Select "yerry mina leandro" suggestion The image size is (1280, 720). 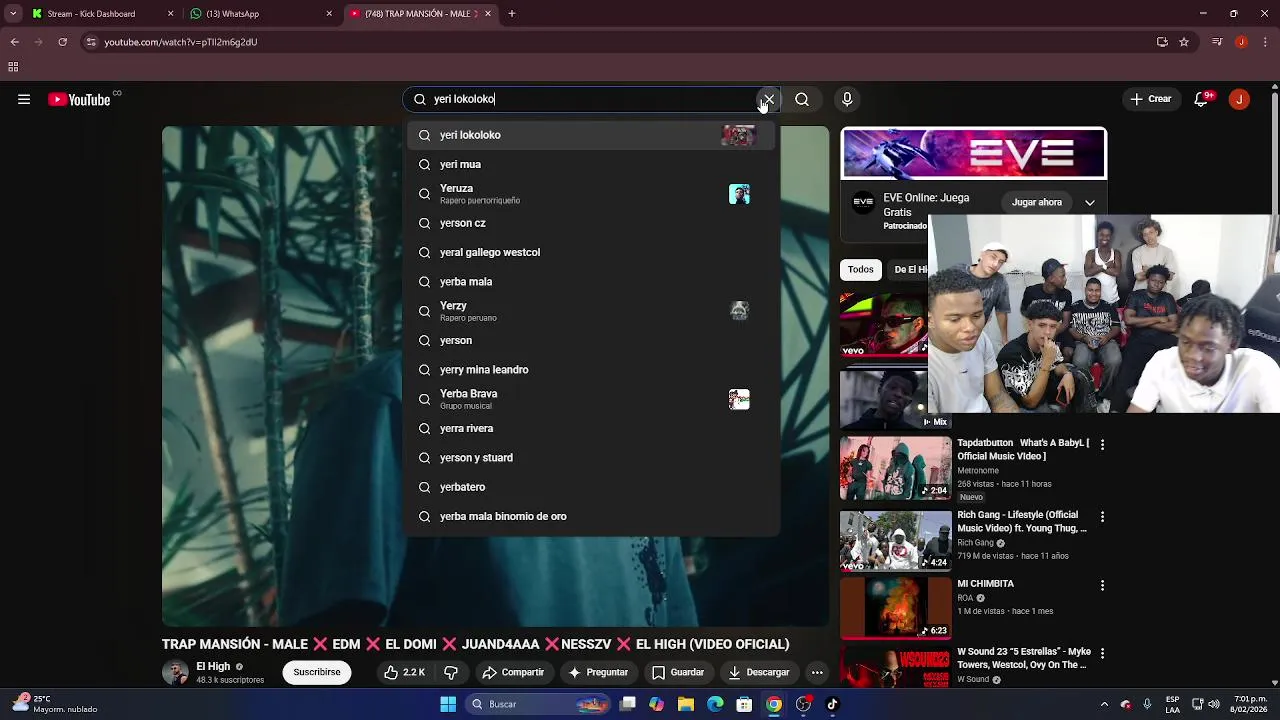590,370
